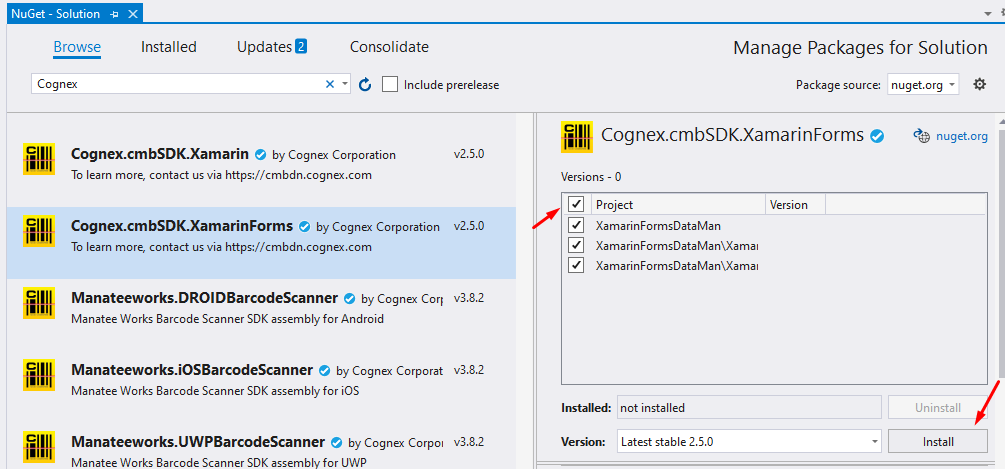Select the Cognex.cmbSDK.XamarinForms package row
This screenshot has height=469, width=1005.
coord(261,236)
